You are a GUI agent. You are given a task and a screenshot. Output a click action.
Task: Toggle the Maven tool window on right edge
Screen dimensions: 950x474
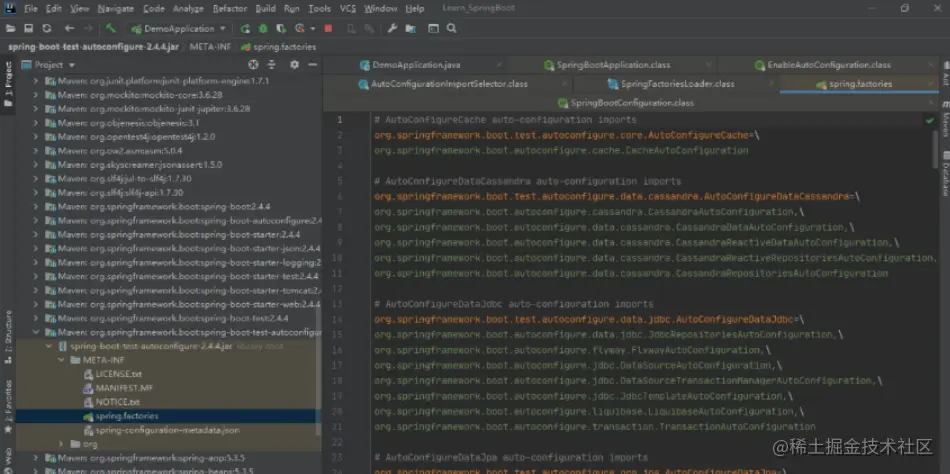945,119
